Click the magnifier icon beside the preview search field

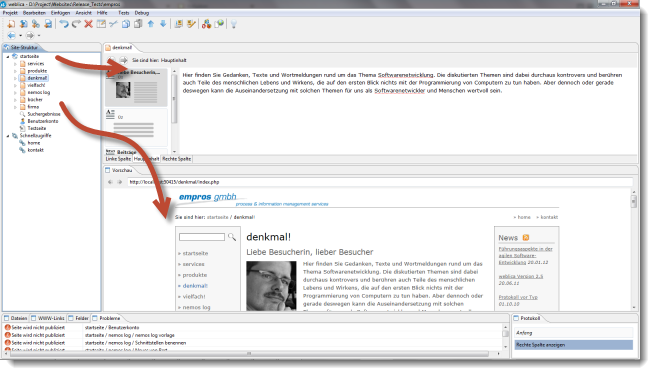click(232, 237)
